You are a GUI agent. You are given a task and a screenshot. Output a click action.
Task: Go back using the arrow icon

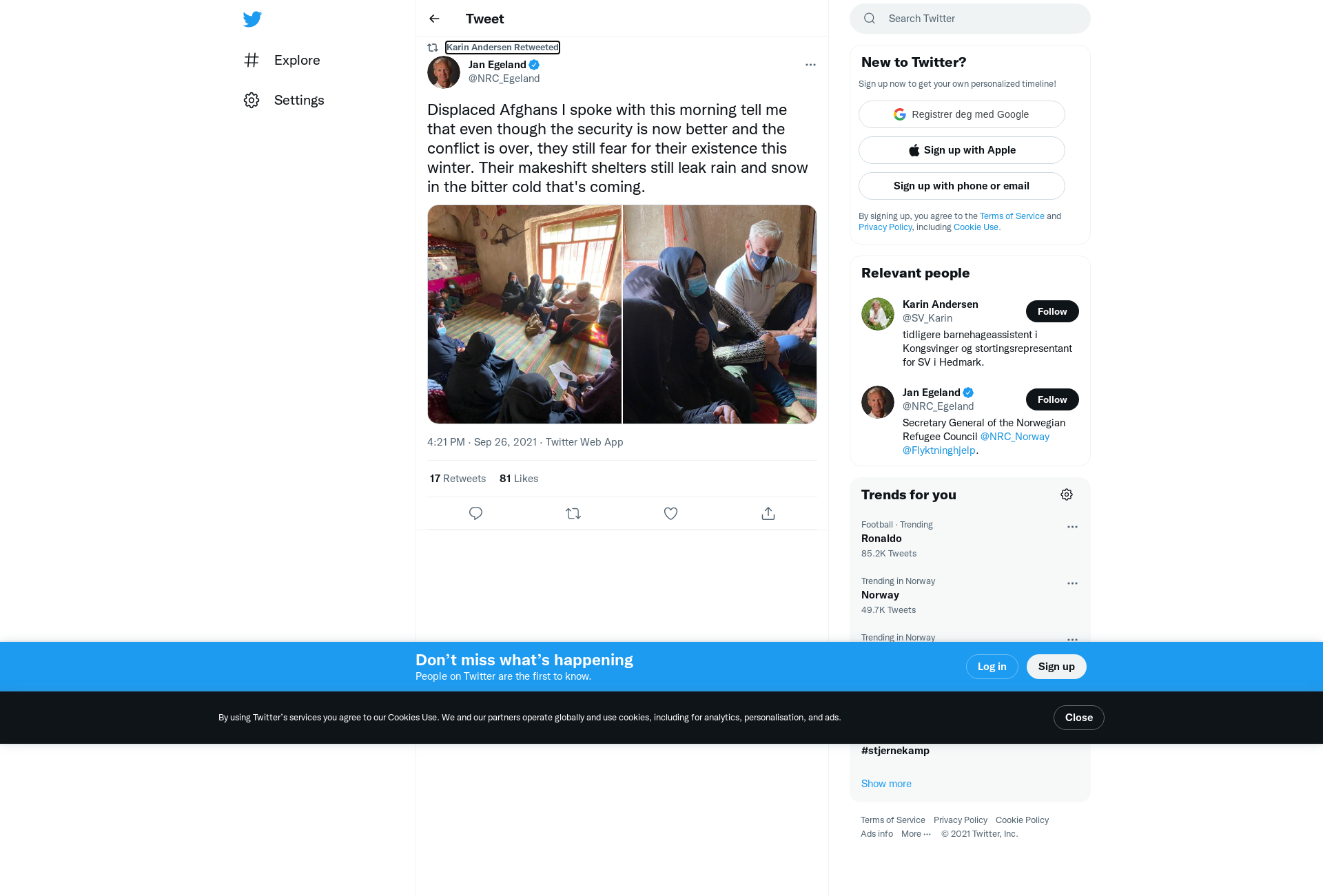434,19
